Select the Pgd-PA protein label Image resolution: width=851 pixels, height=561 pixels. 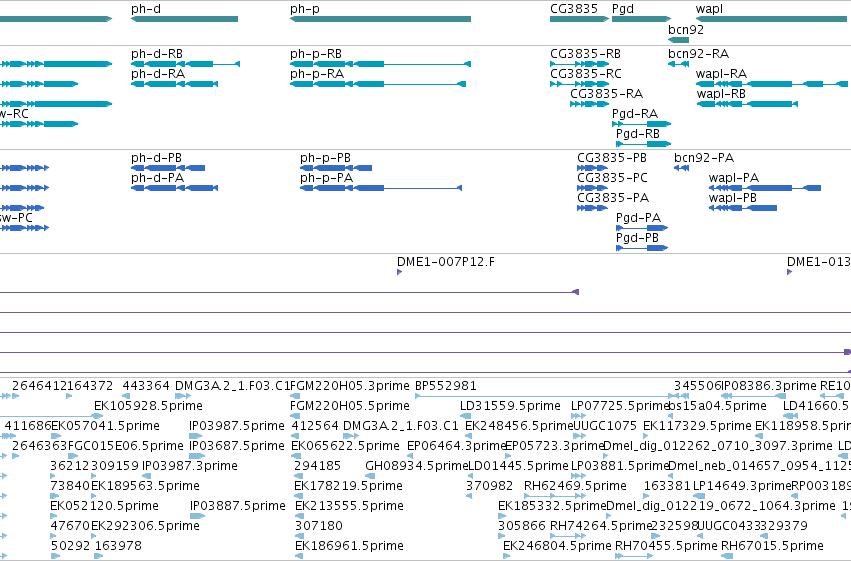(x=639, y=218)
